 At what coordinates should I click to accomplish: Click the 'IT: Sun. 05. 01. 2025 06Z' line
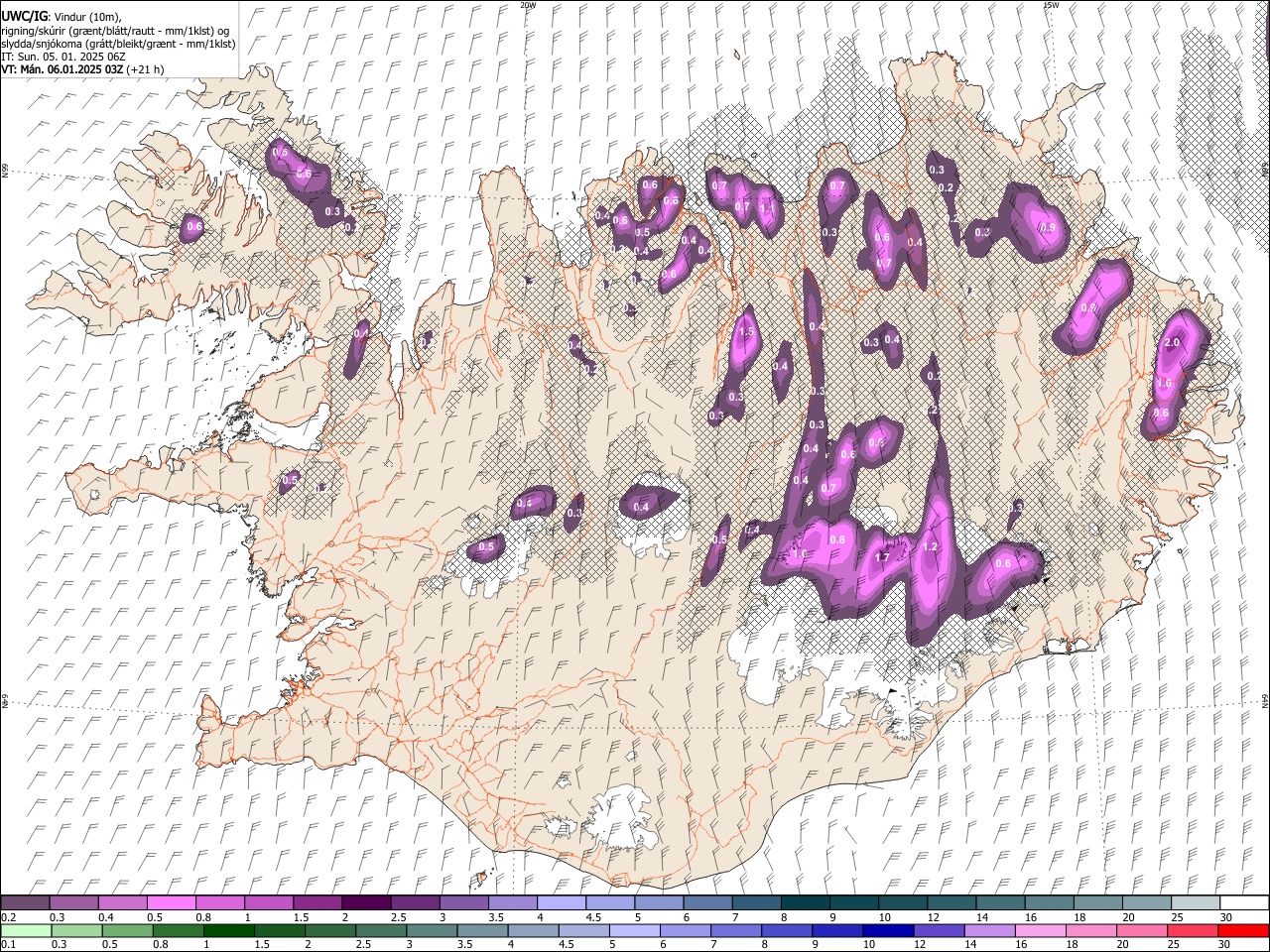pyautogui.click(x=63, y=57)
